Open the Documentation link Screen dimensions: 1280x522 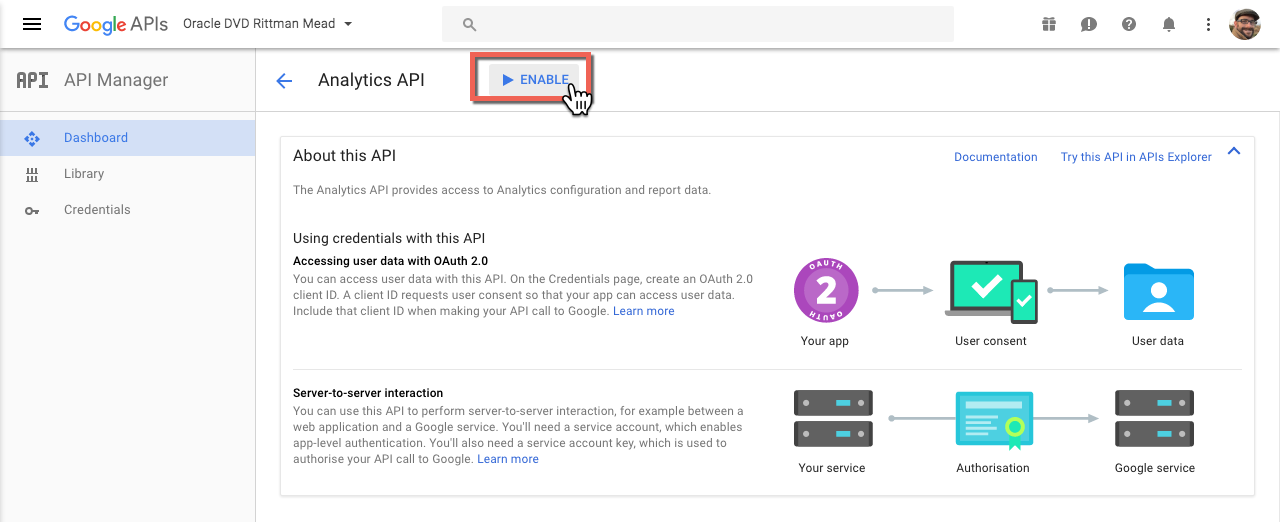[996, 157]
